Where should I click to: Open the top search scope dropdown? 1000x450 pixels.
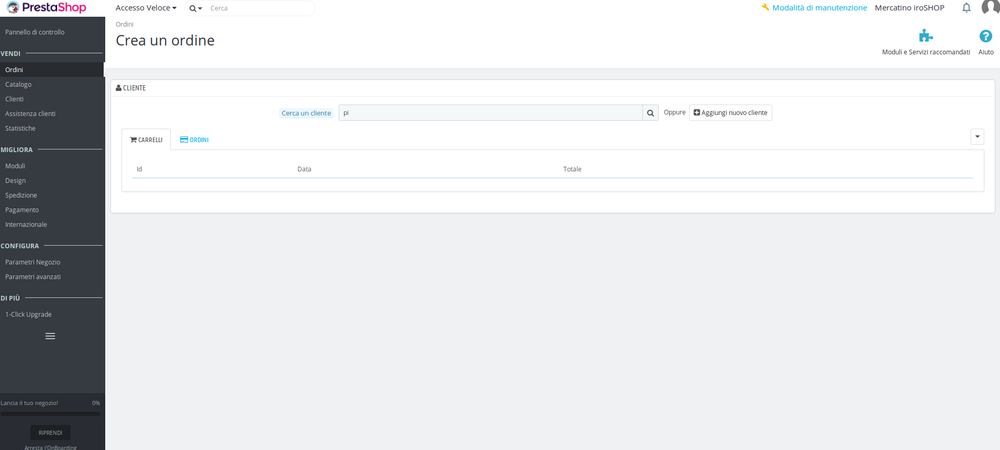pyautogui.click(x=196, y=8)
